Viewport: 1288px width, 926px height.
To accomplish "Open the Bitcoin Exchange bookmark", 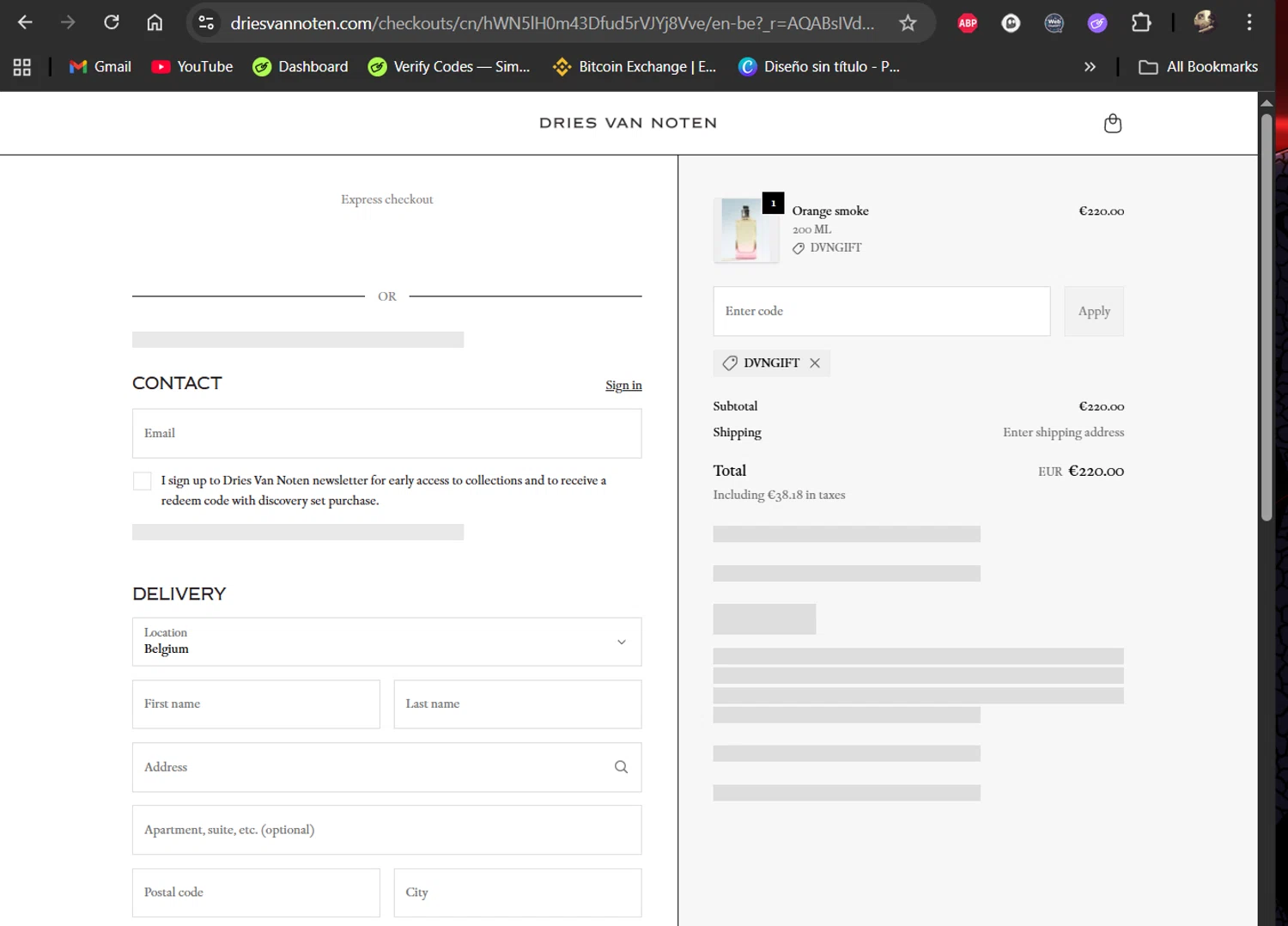I will [x=635, y=67].
